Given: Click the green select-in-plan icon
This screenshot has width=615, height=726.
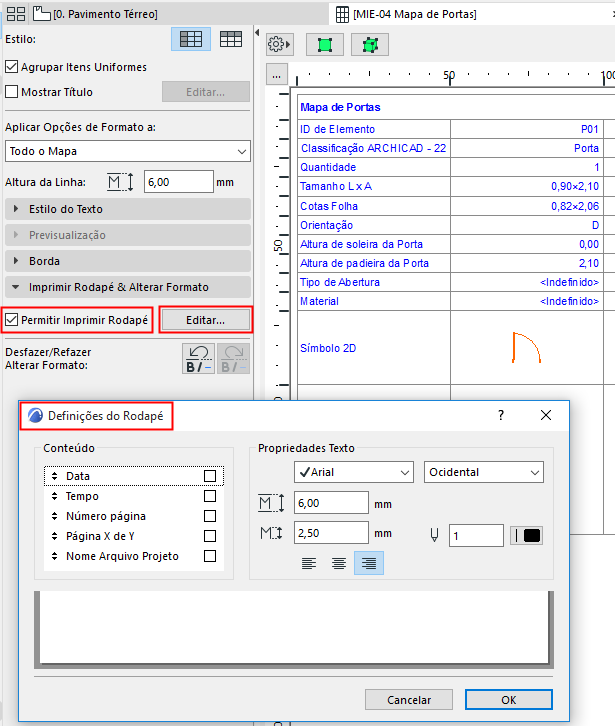Looking at the screenshot, I should (325, 45).
